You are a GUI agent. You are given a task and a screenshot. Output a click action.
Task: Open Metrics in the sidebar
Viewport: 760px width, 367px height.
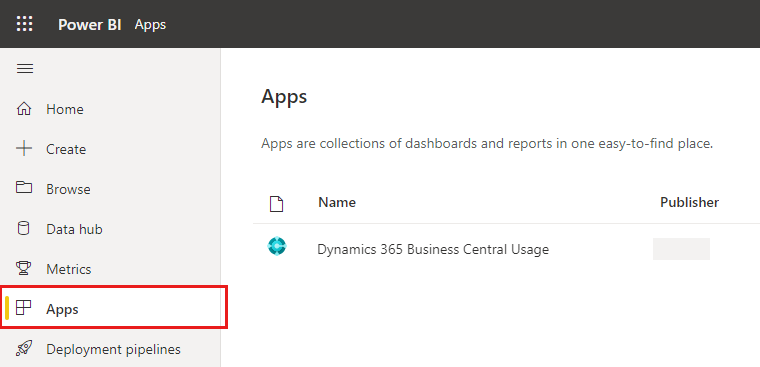coord(110,269)
